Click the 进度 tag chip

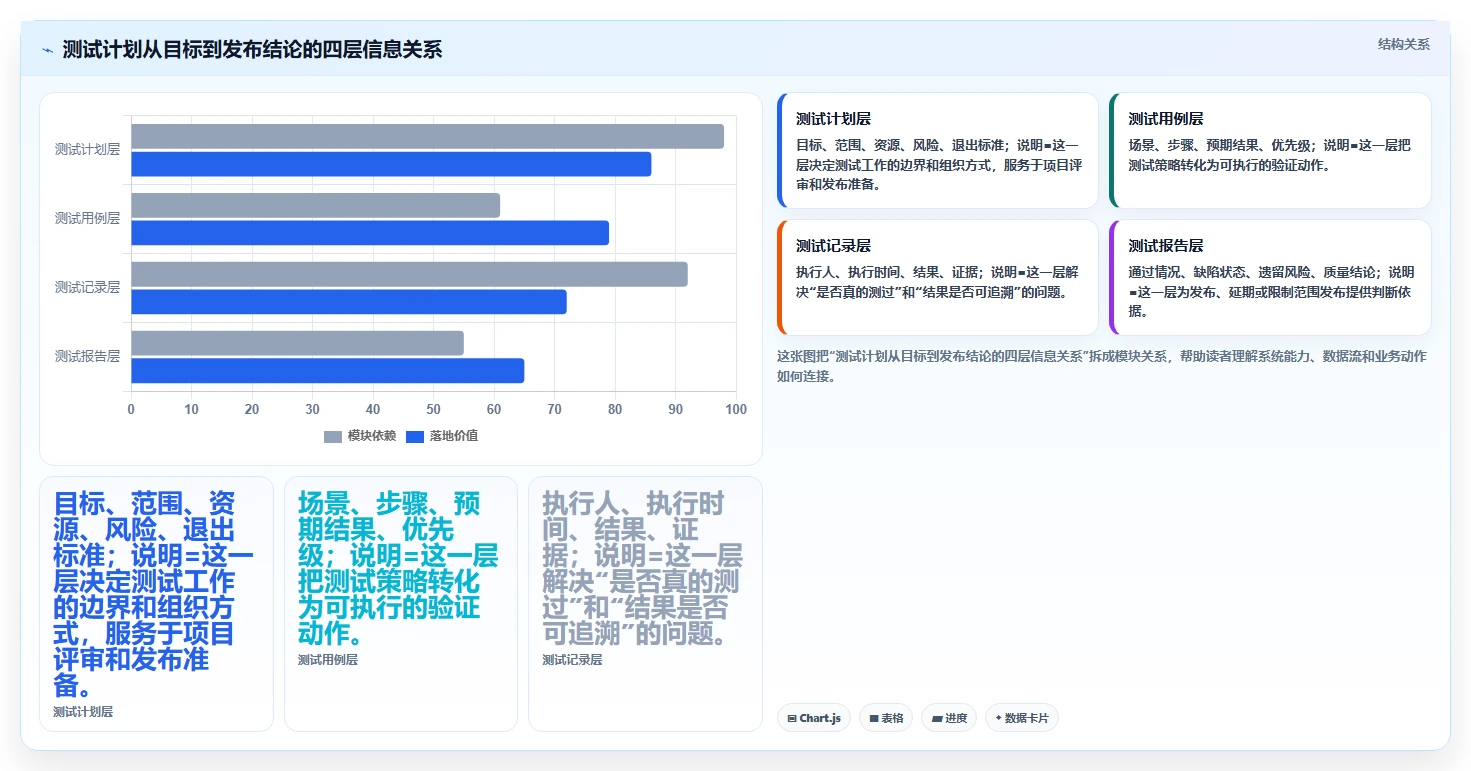(949, 718)
